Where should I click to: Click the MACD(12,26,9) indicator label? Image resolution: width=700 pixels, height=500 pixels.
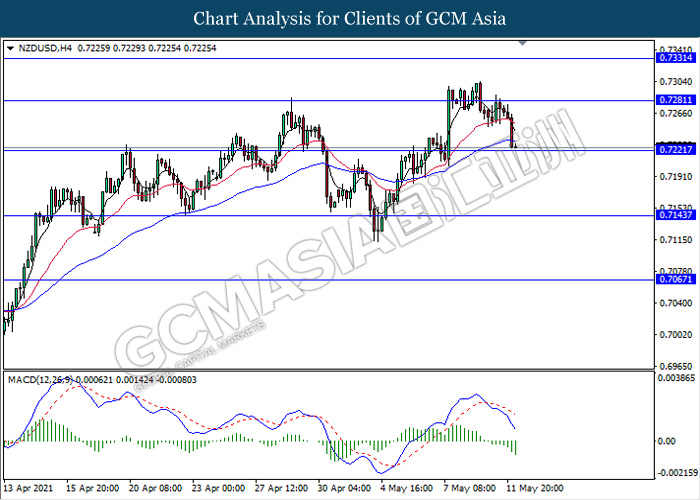point(43,380)
